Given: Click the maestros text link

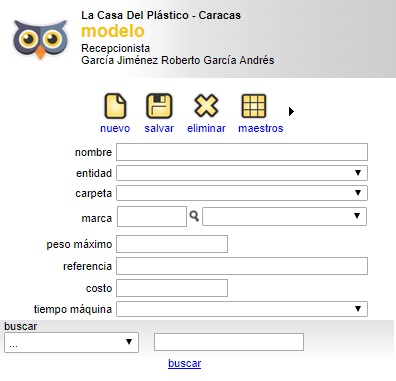Looking at the screenshot, I should pos(261,128).
